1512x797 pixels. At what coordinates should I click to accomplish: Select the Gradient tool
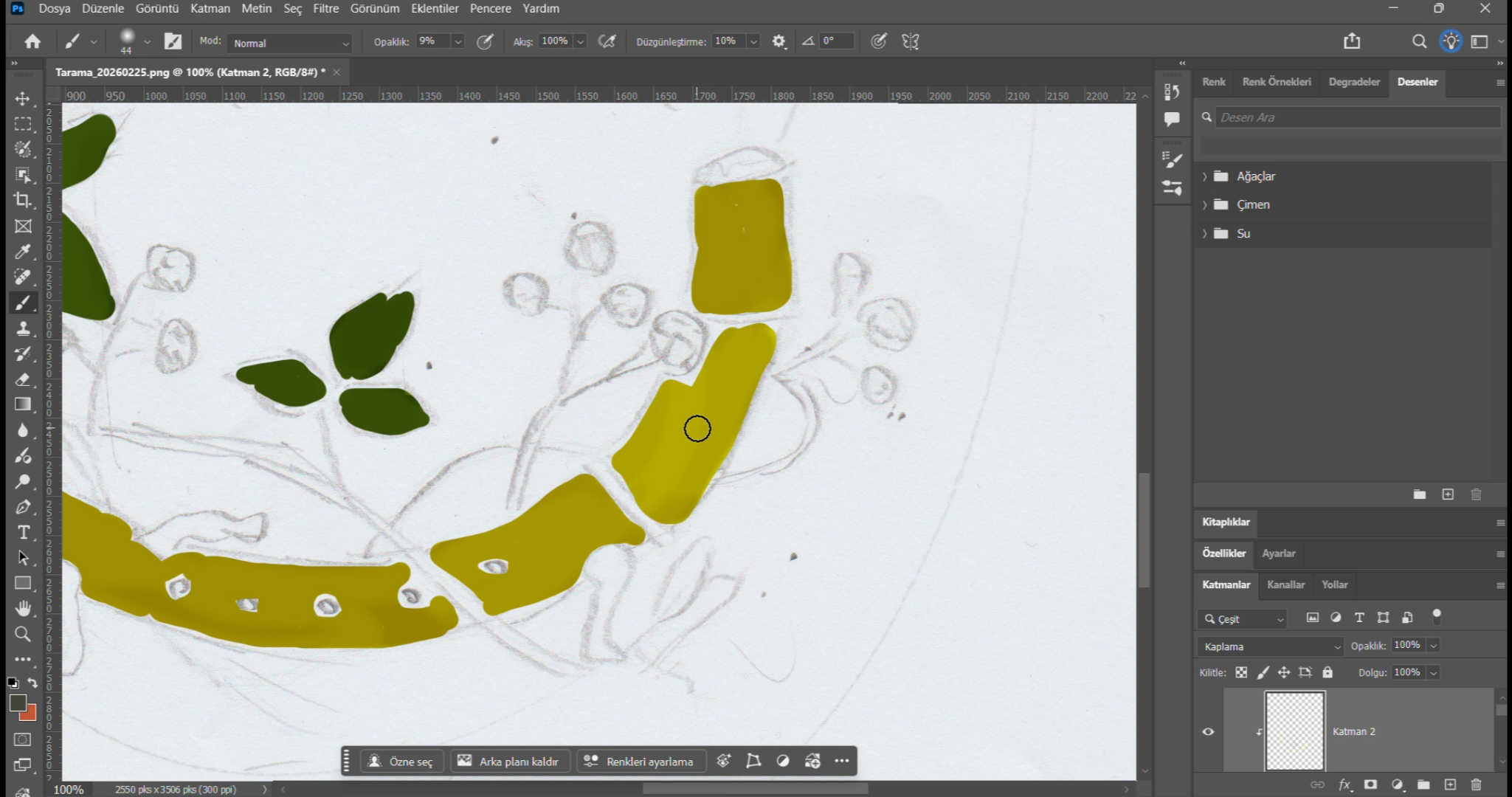pos(23,404)
